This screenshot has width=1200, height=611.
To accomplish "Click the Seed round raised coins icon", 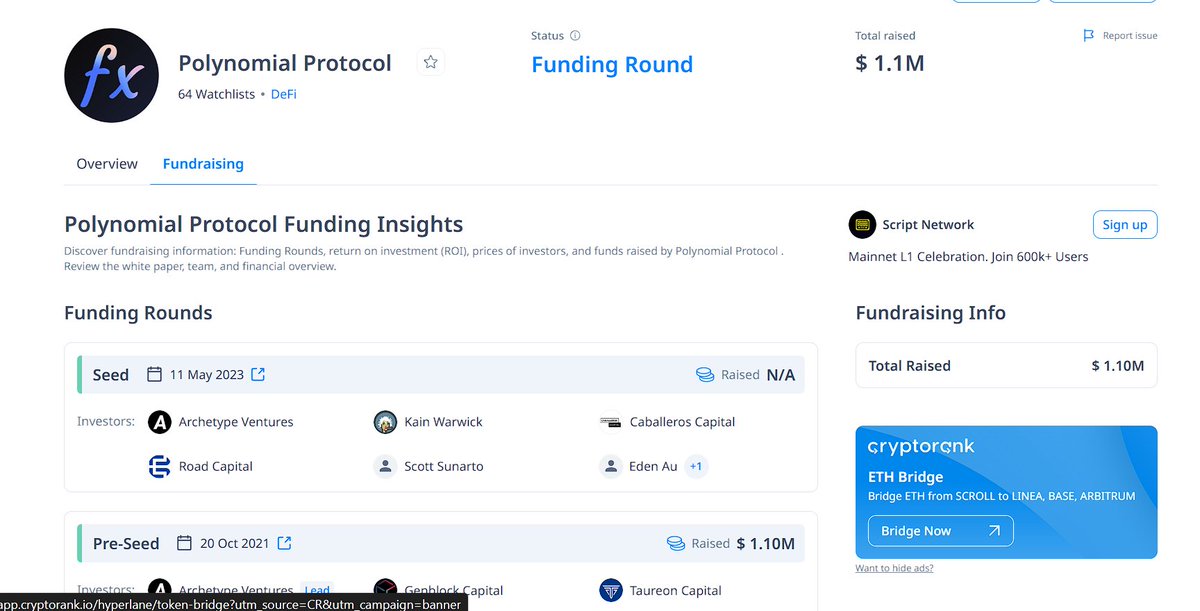I will (x=705, y=374).
